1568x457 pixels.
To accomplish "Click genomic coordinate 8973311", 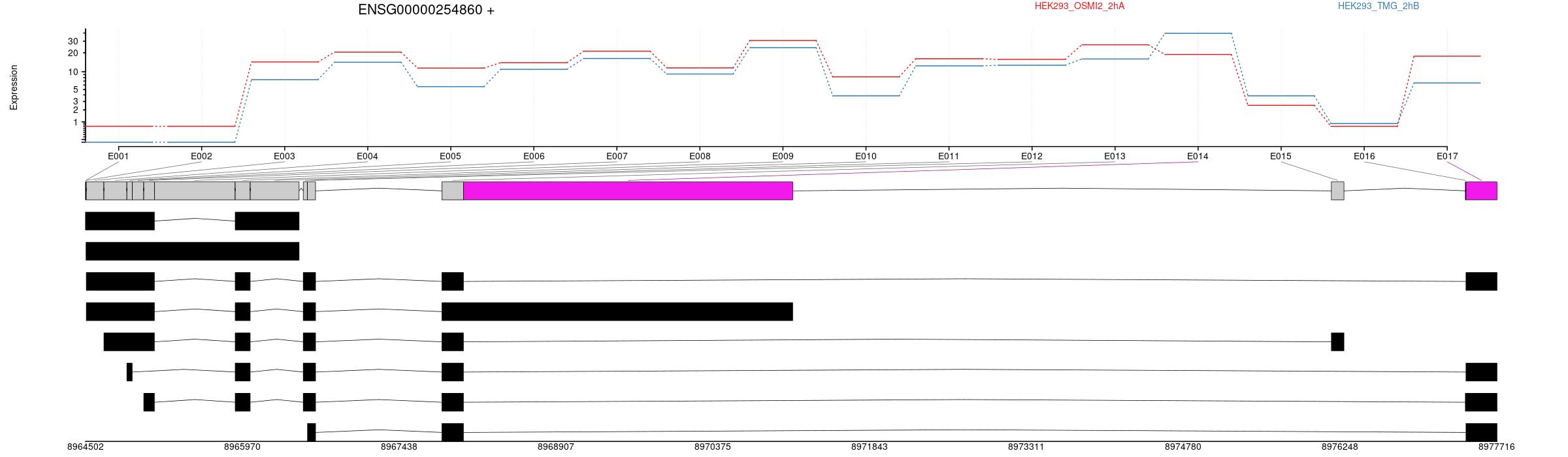I will click(x=1026, y=447).
